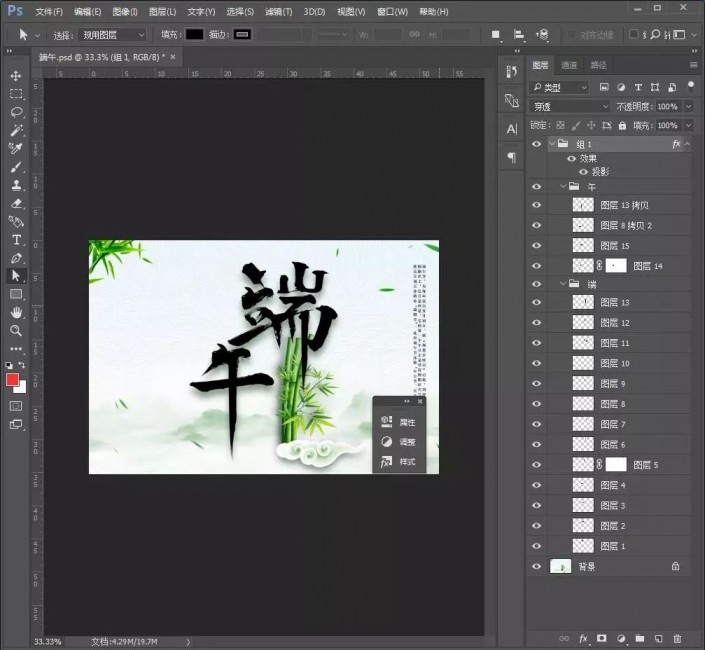Open the 不透明度 dropdown arrow
The height and width of the screenshot is (650, 705).
coord(688,107)
